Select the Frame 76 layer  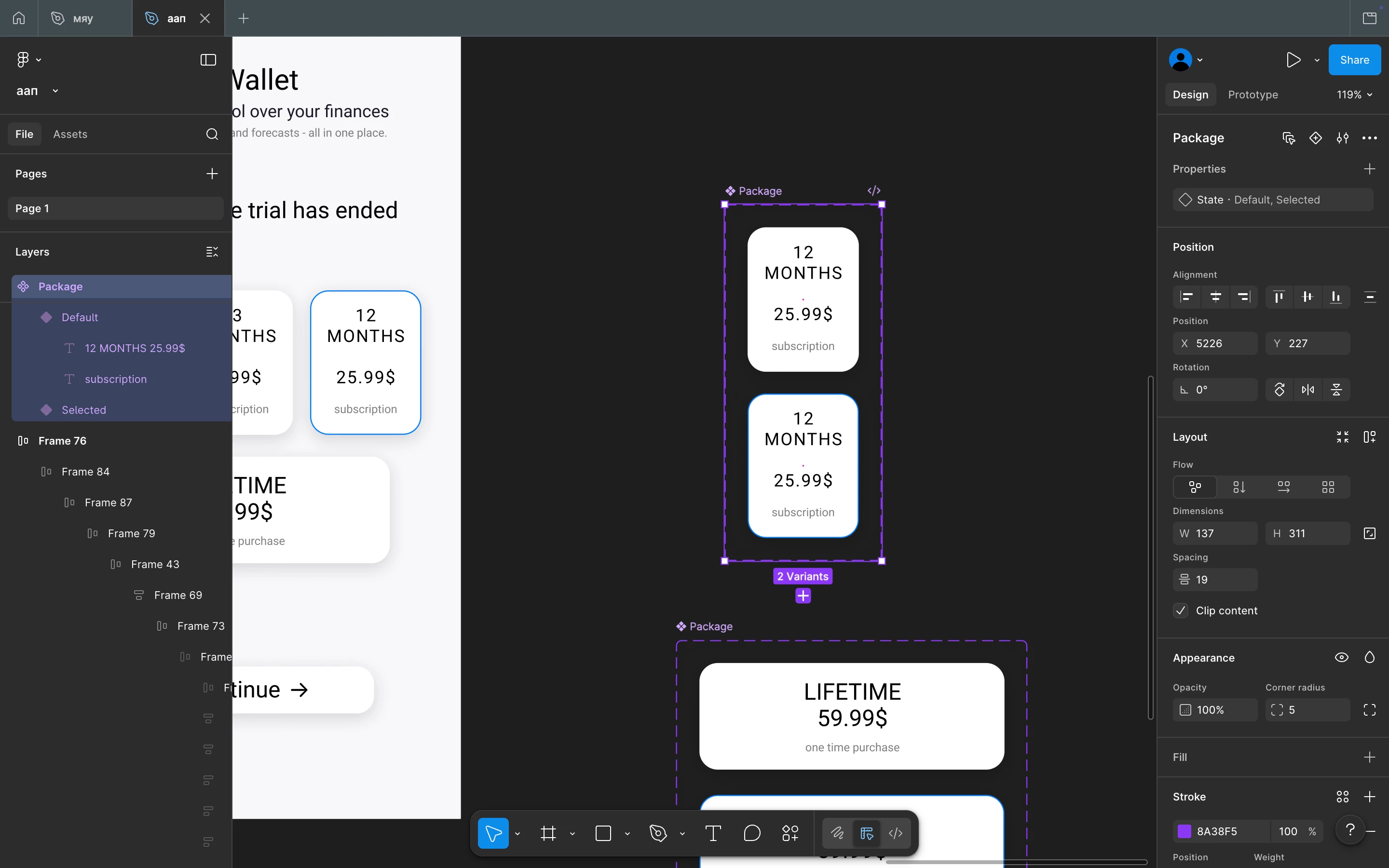point(62,440)
